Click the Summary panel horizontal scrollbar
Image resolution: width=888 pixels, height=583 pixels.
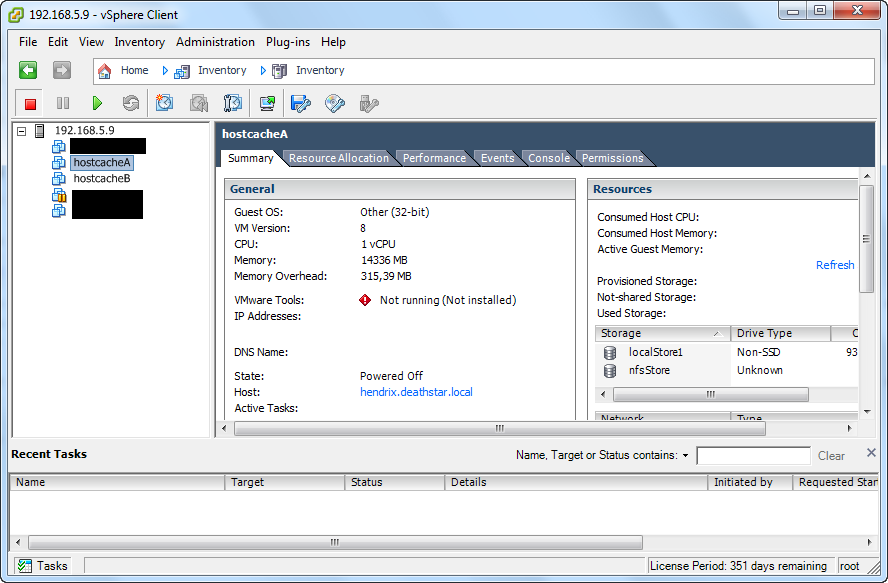point(499,429)
